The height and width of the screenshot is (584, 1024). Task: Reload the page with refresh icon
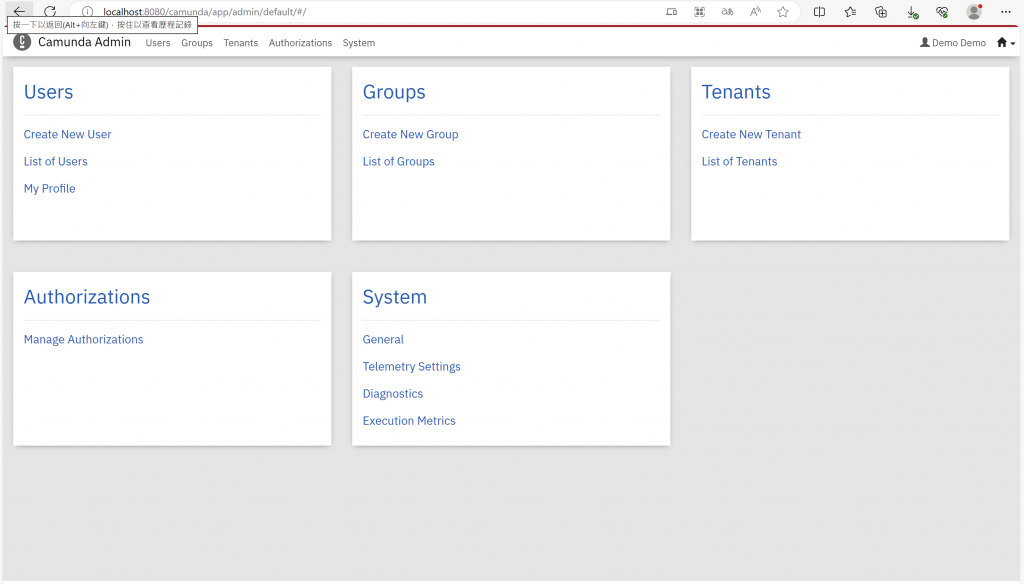point(50,11)
